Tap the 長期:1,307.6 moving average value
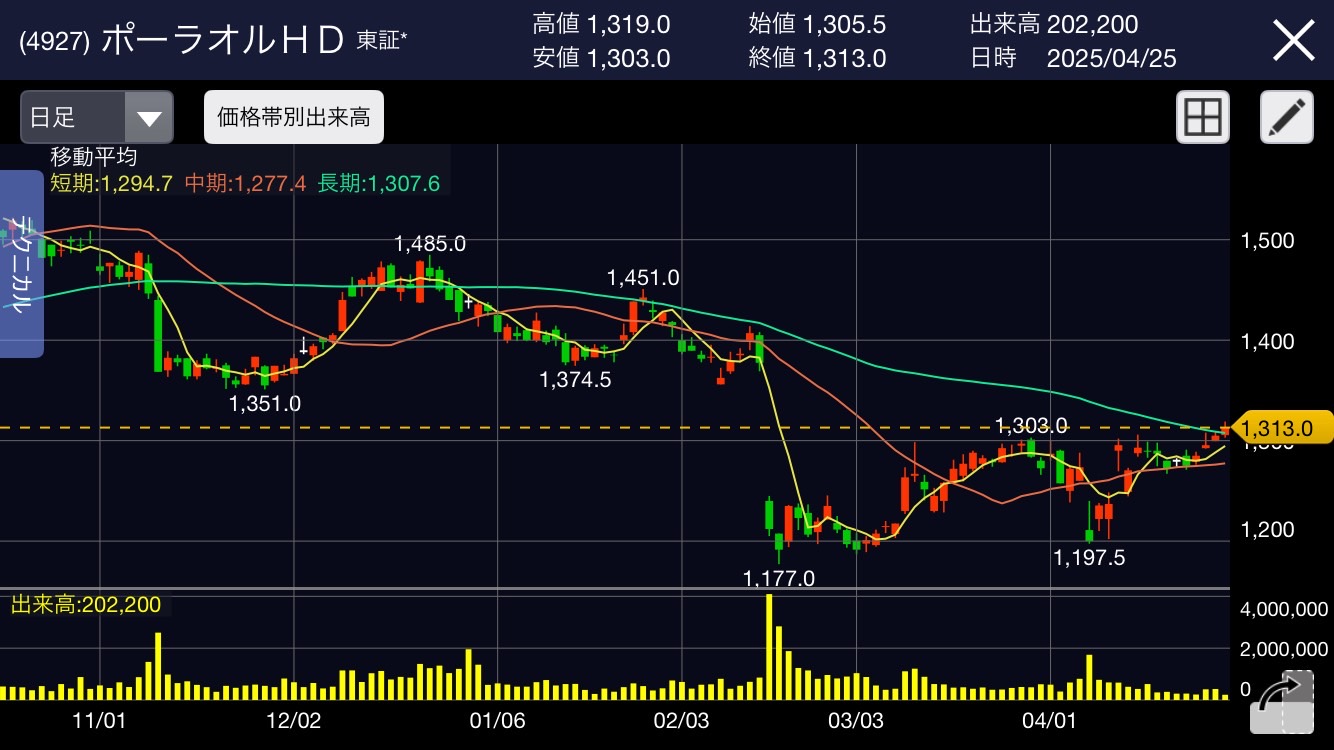This screenshot has height=750, width=1334. (x=378, y=183)
